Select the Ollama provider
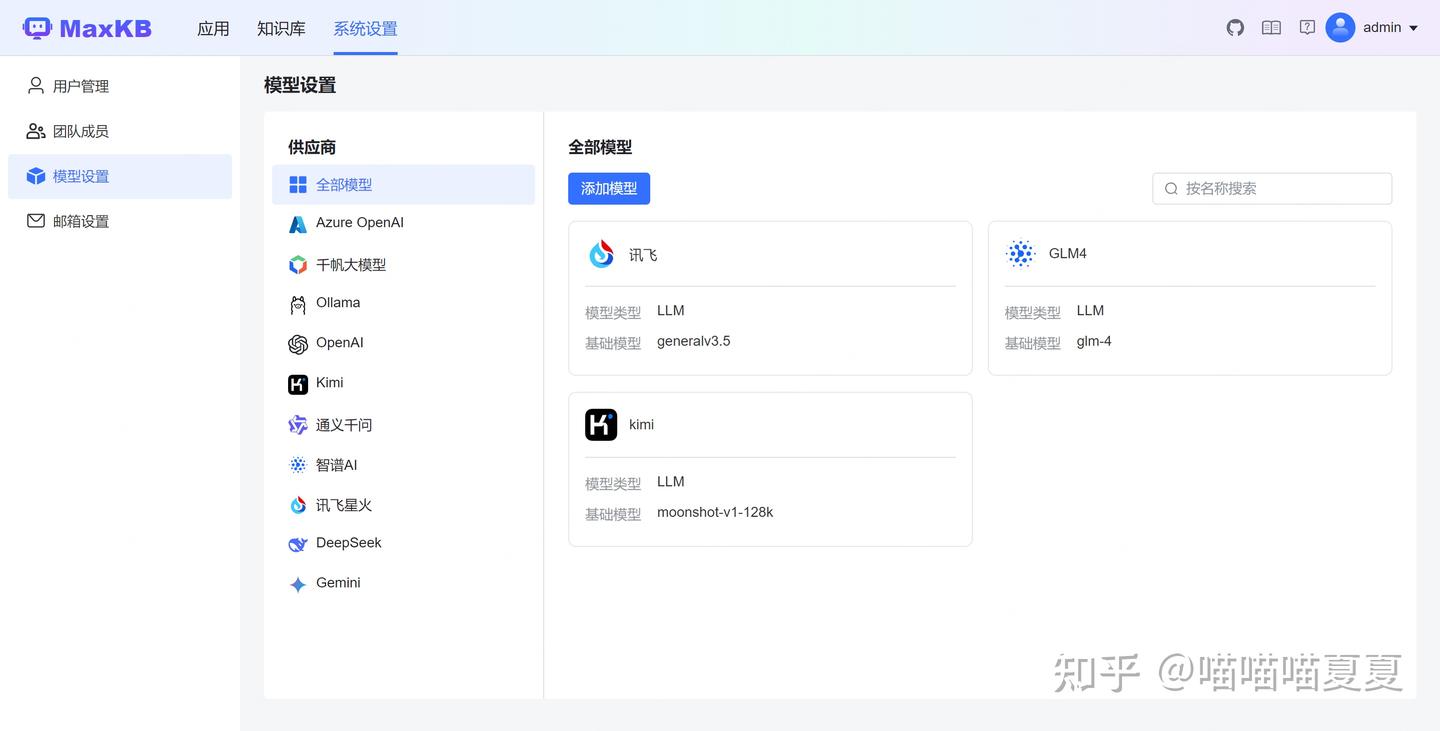Screen dimensions: 1440x731 [x=337, y=302]
